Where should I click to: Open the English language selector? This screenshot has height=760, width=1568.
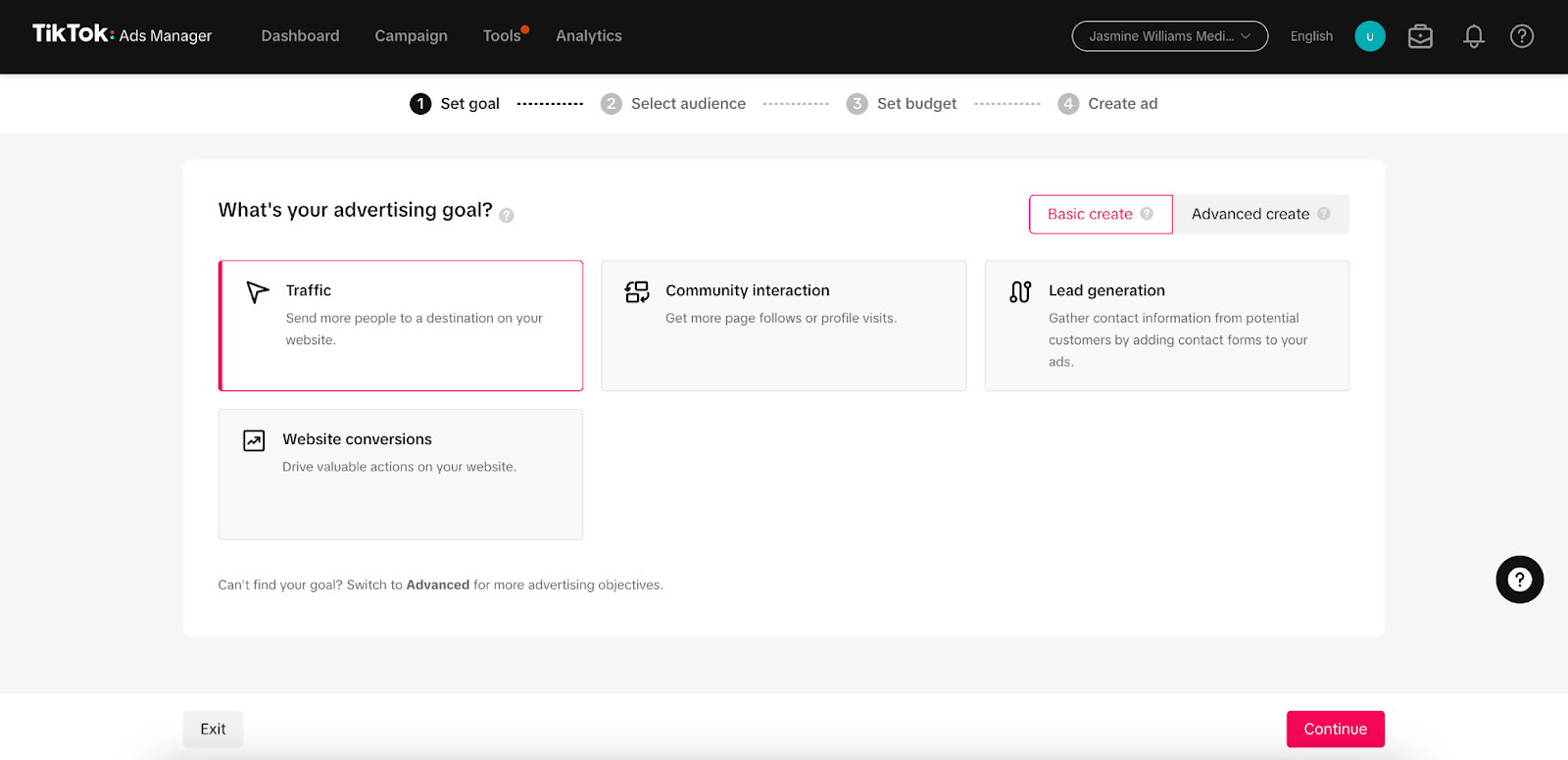[x=1311, y=36]
